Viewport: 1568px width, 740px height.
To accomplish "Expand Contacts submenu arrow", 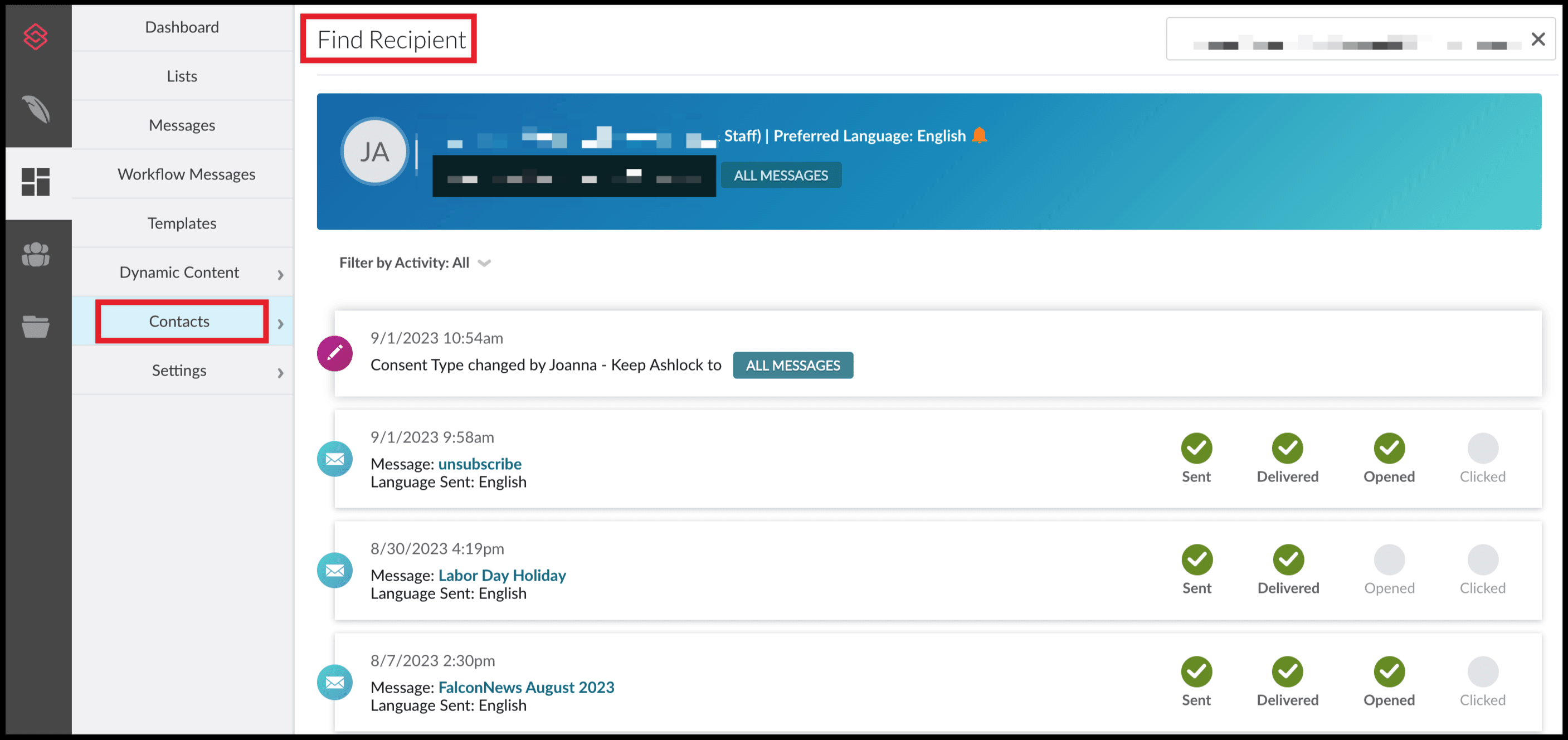I will (x=281, y=324).
